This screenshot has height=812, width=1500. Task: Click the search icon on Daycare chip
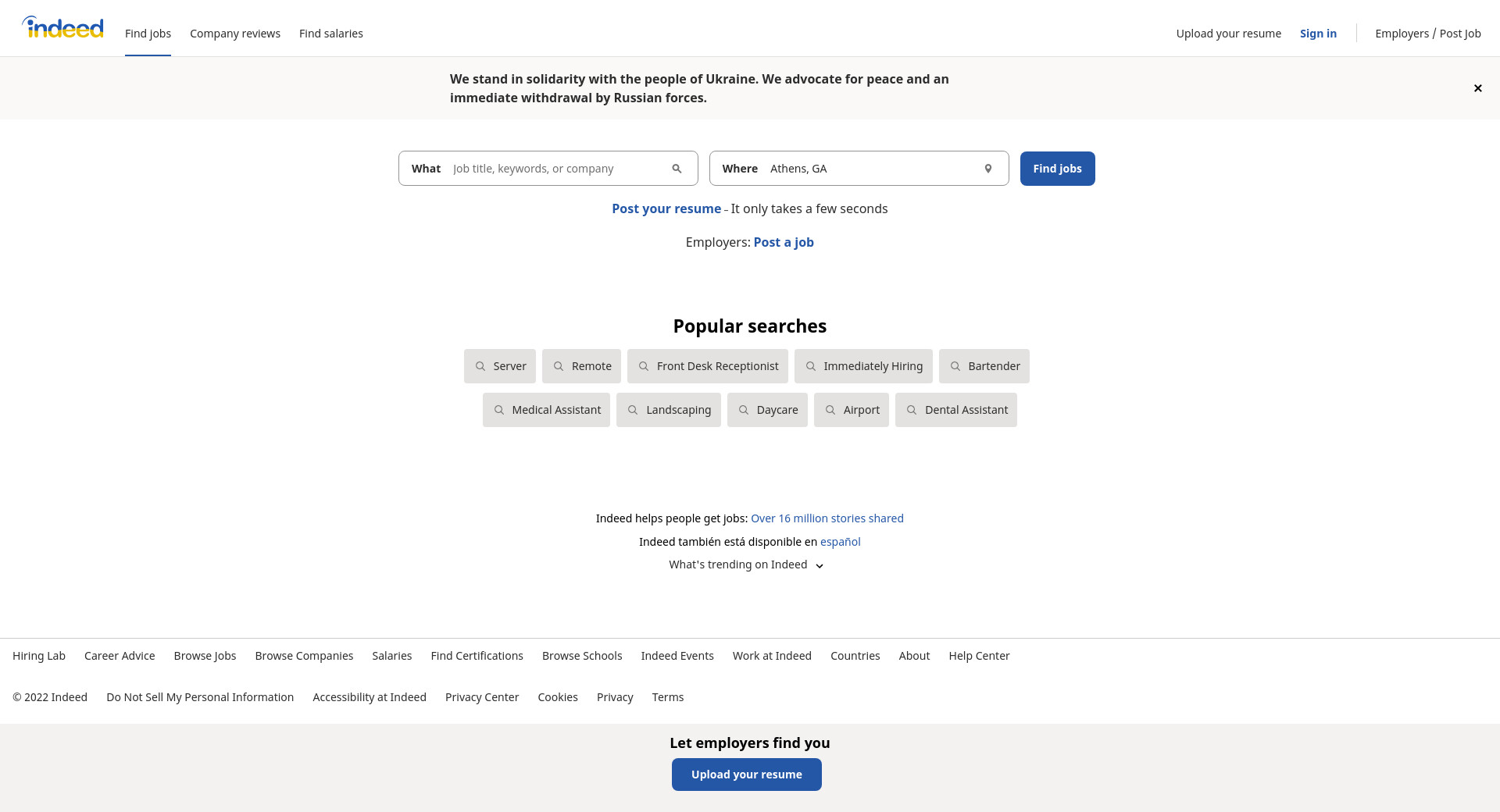744,410
